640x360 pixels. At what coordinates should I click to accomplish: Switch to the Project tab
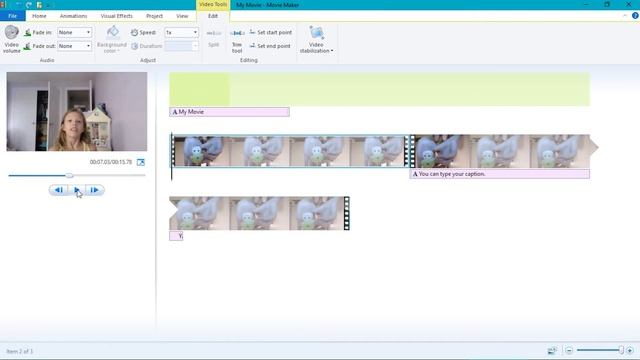(154, 16)
